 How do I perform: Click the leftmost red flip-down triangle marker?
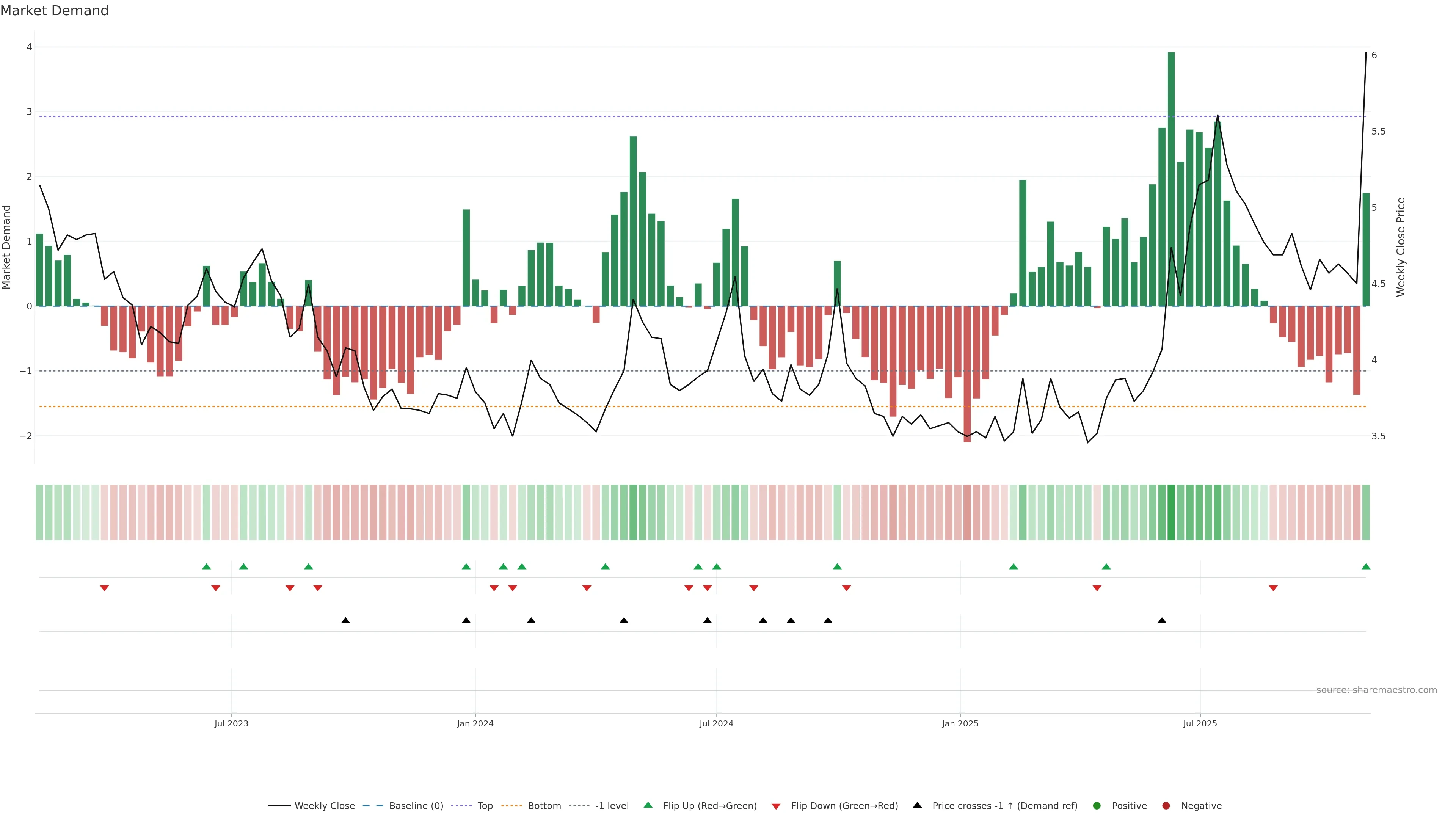[105, 588]
